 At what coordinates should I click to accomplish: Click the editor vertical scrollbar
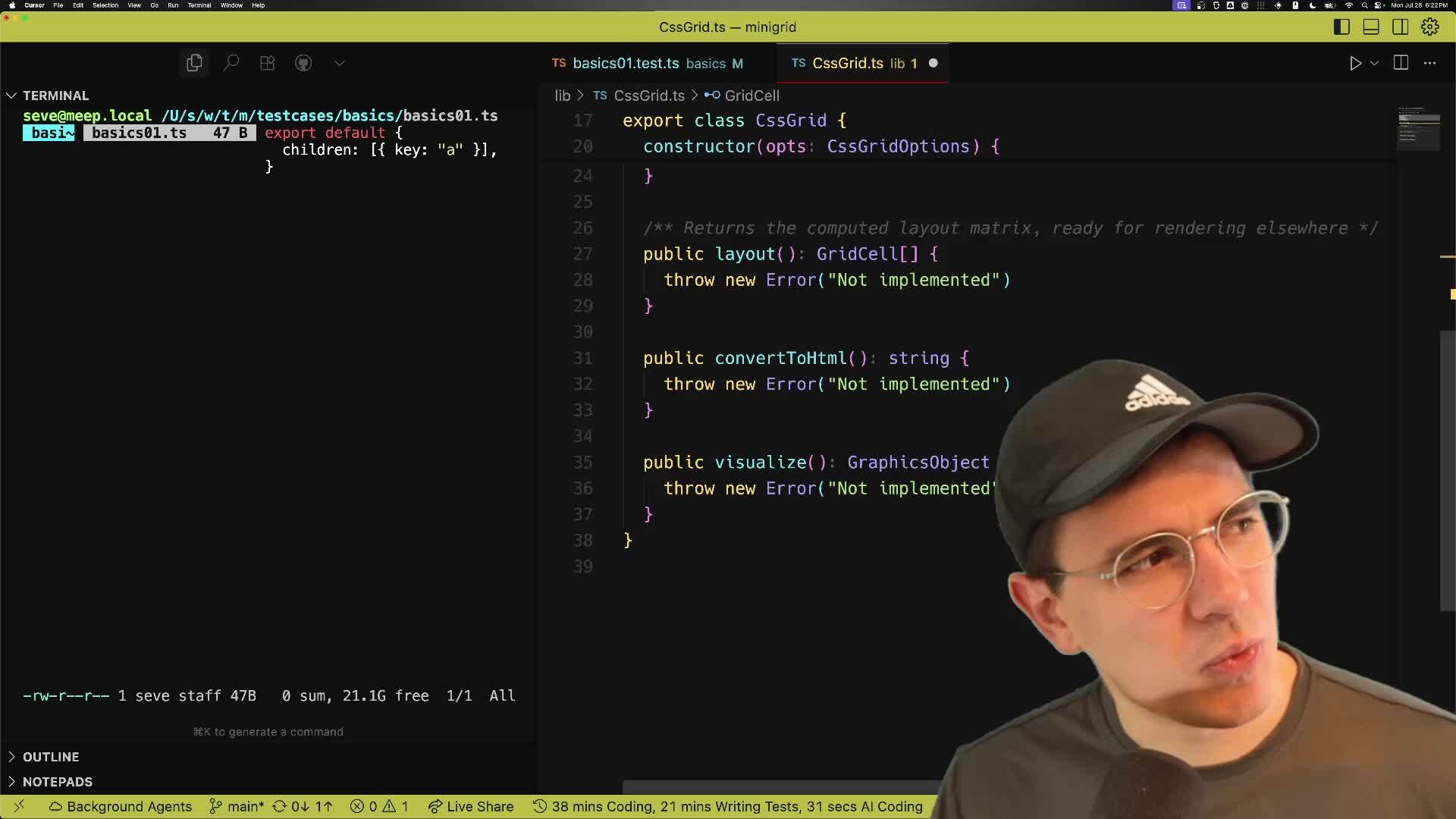[1448, 470]
